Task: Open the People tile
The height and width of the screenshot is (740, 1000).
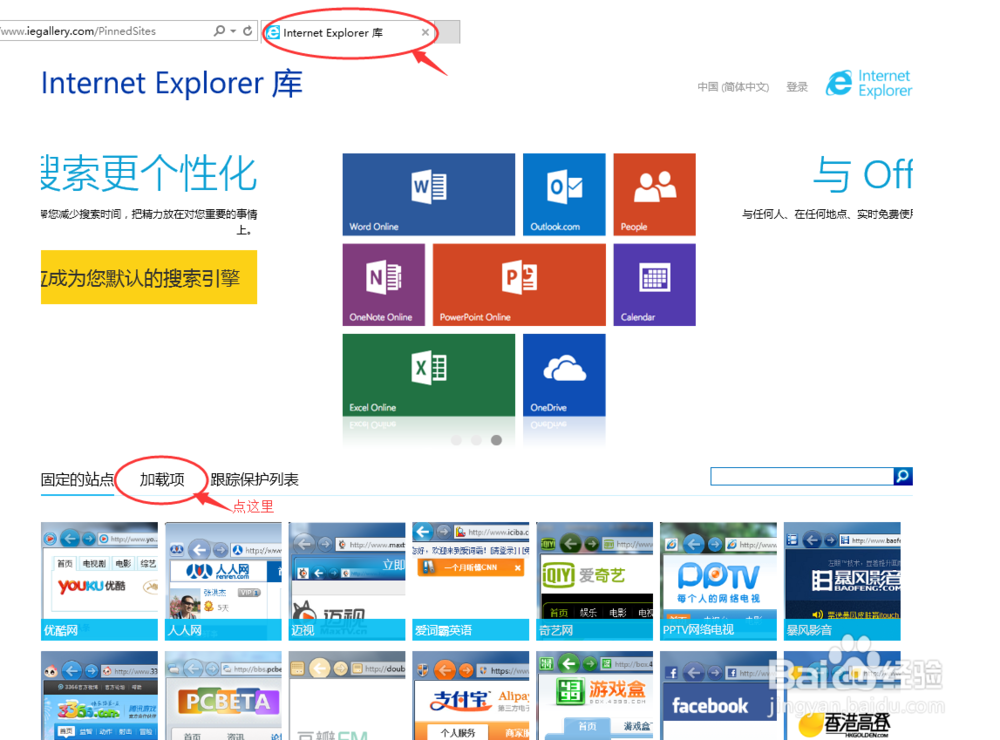Action: coord(654,194)
